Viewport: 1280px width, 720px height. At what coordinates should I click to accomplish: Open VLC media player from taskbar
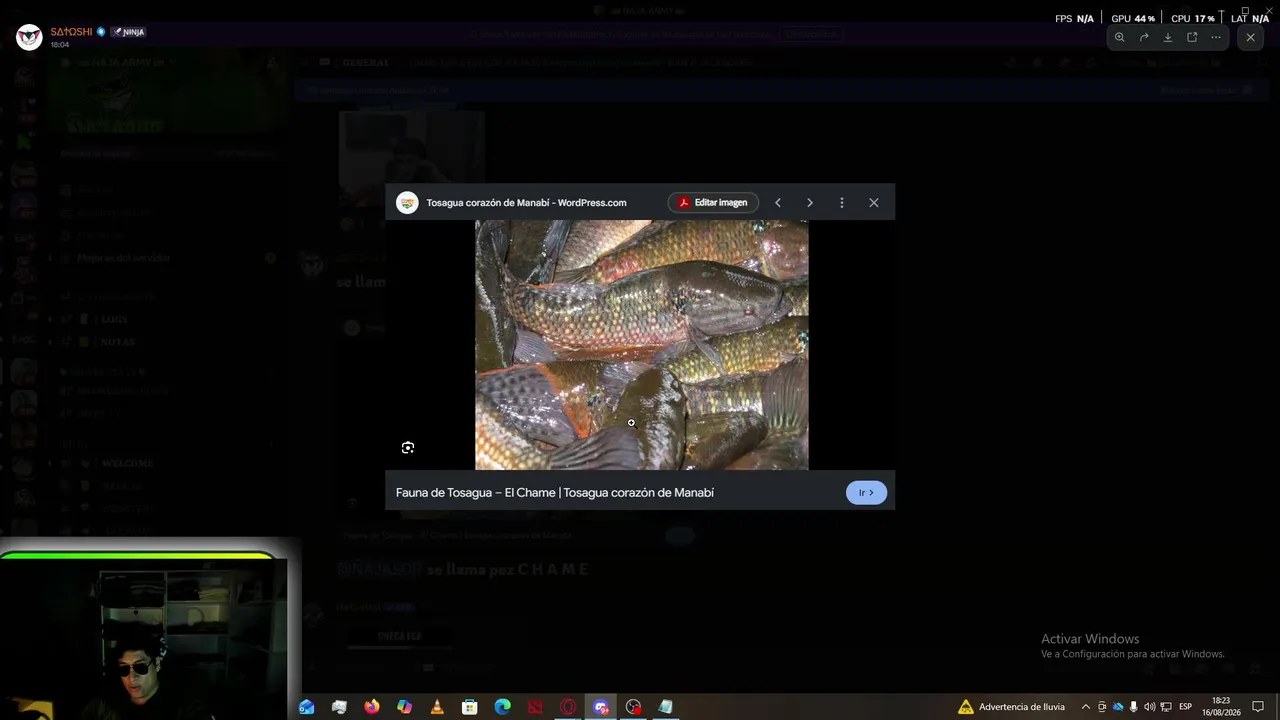[437, 707]
